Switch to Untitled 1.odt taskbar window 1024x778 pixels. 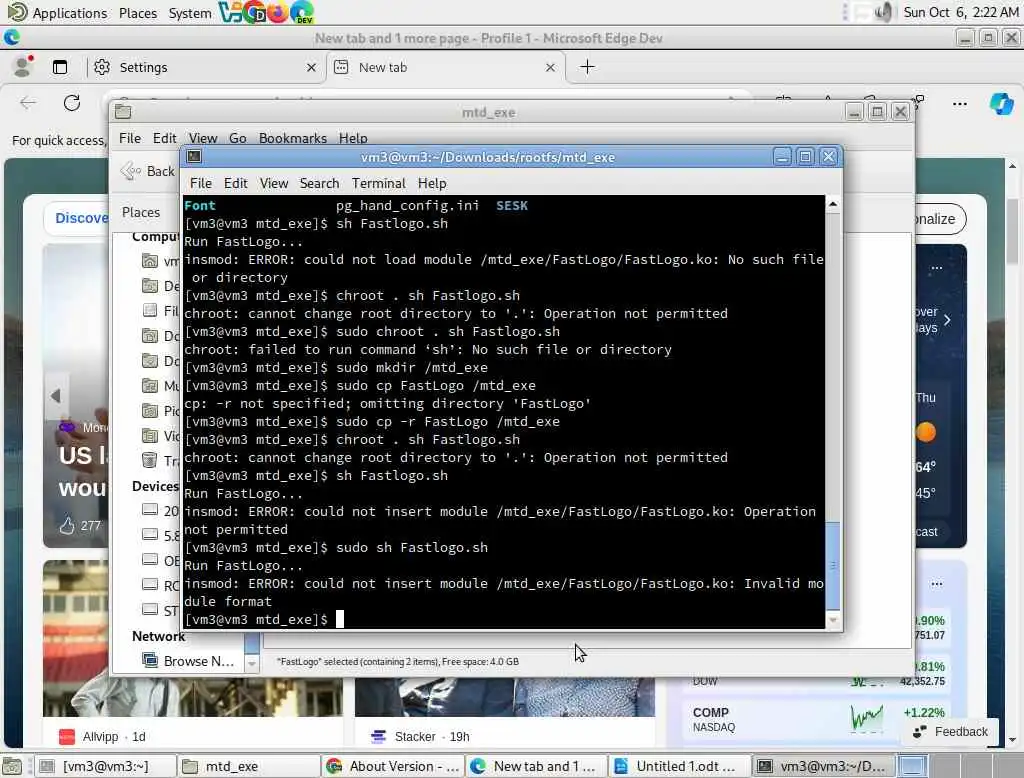point(680,766)
